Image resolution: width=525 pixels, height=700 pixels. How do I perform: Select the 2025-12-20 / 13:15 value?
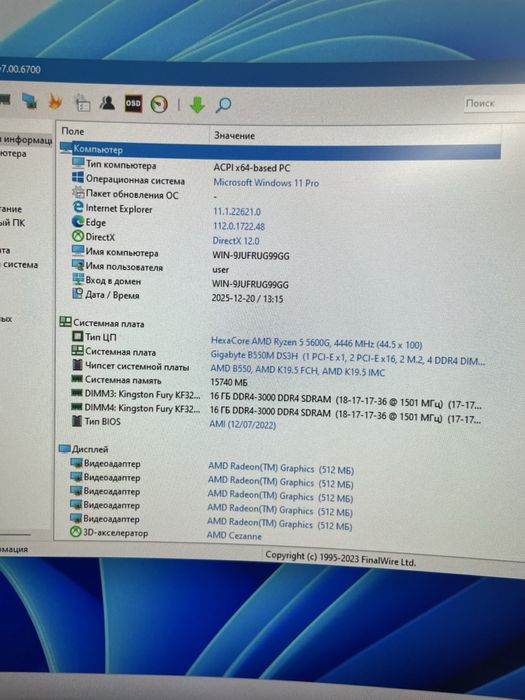tap(247, 299)
